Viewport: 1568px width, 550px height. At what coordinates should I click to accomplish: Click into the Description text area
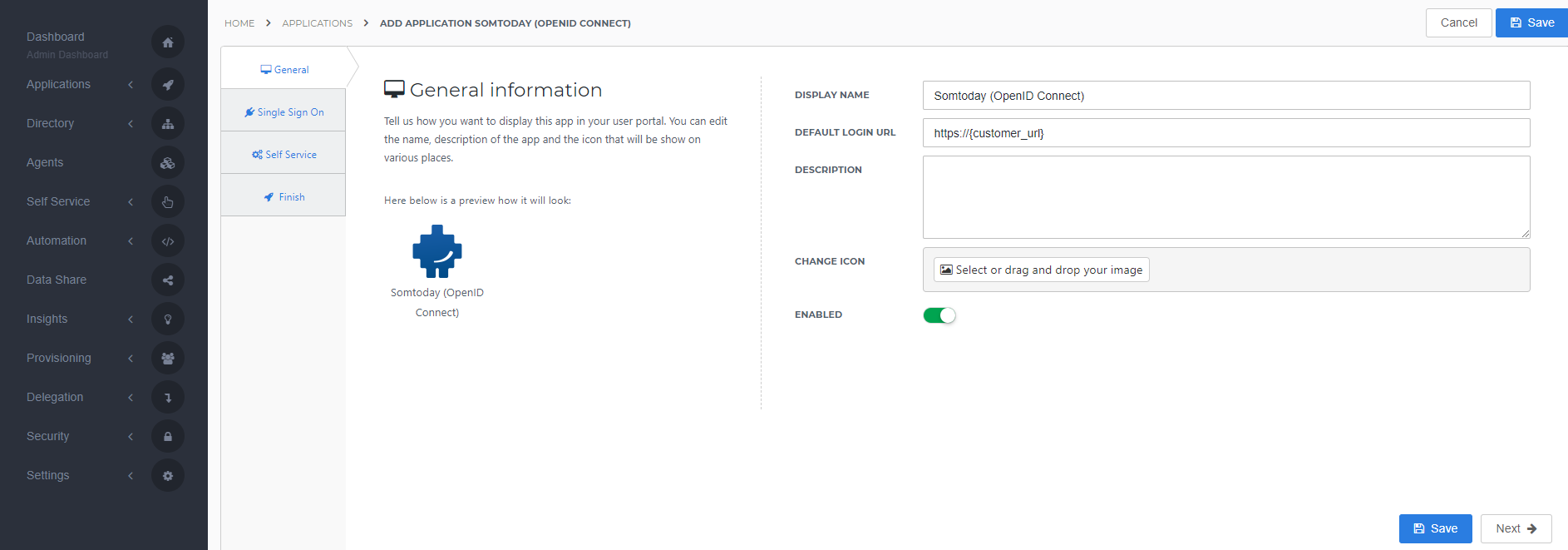pyautogui.click(x=1226, y=197)
